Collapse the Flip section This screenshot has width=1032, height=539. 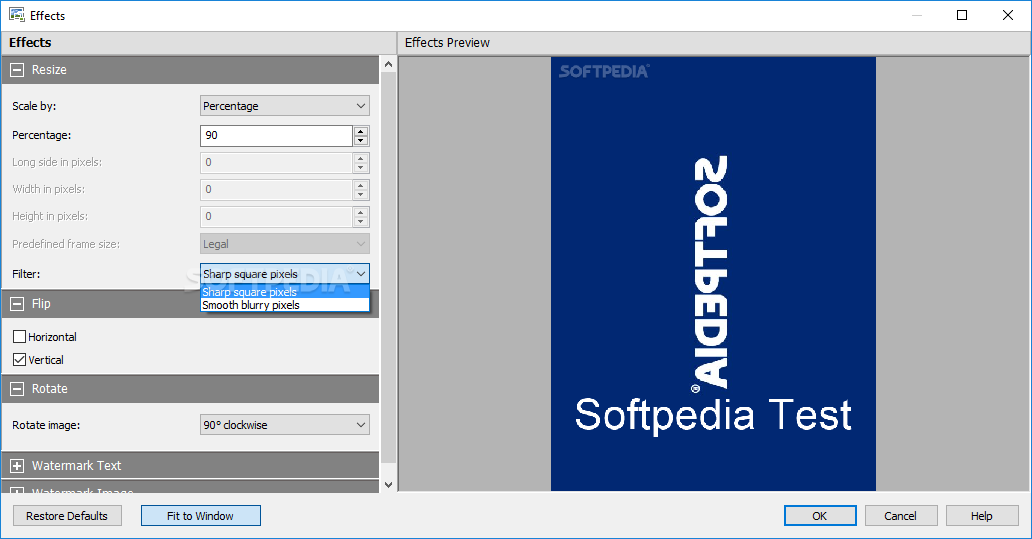tap(17, 303)
